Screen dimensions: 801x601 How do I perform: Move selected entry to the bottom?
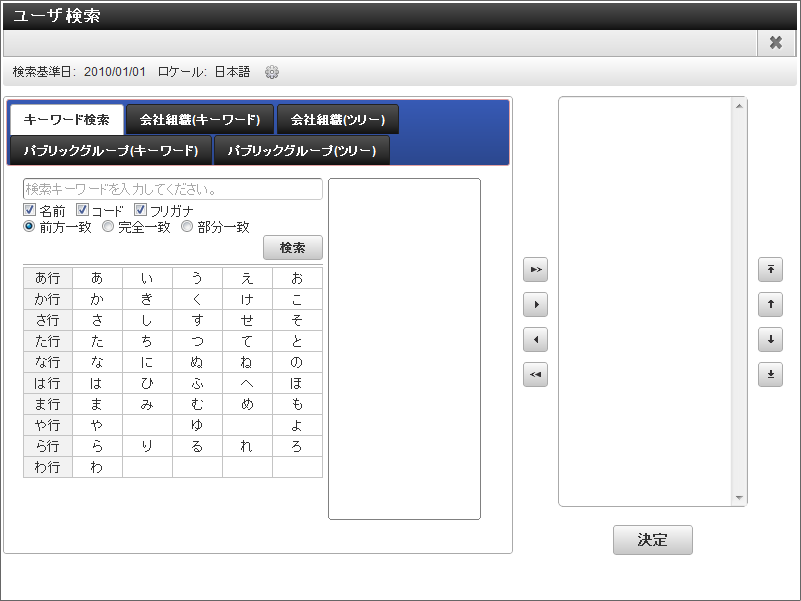coord(770,374)
